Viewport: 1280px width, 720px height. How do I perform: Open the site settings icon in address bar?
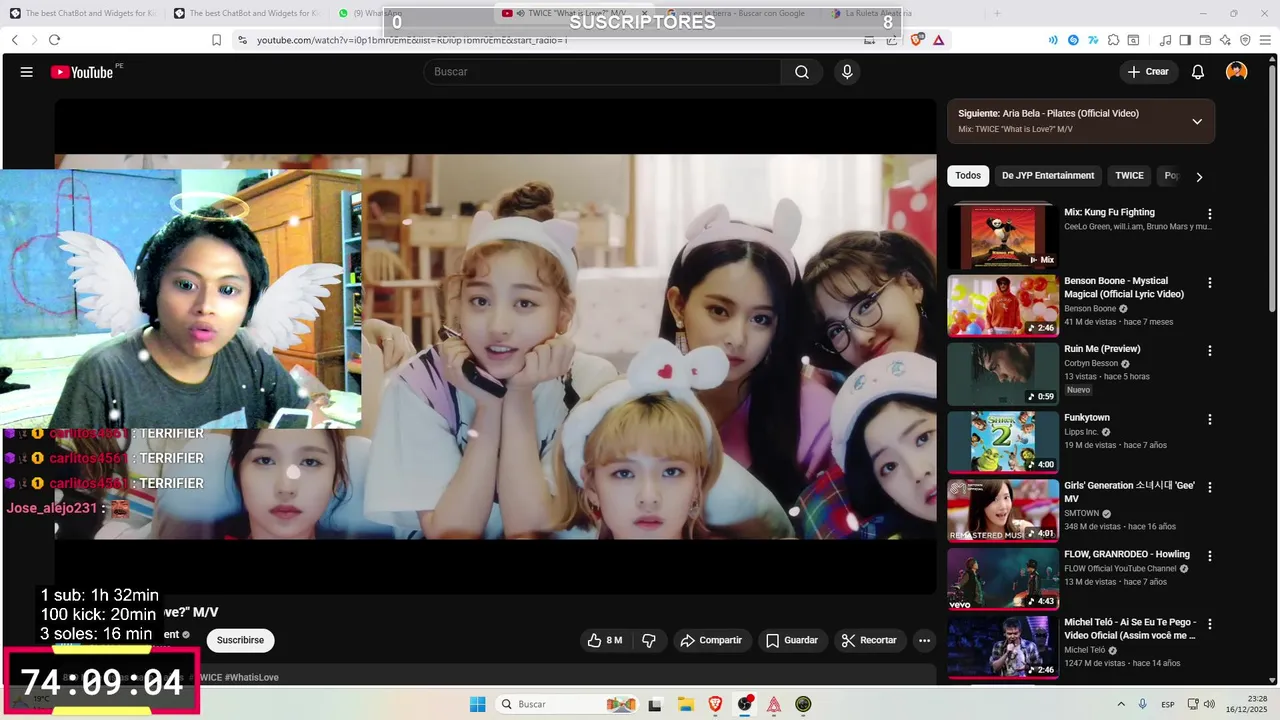click(243, 40)
